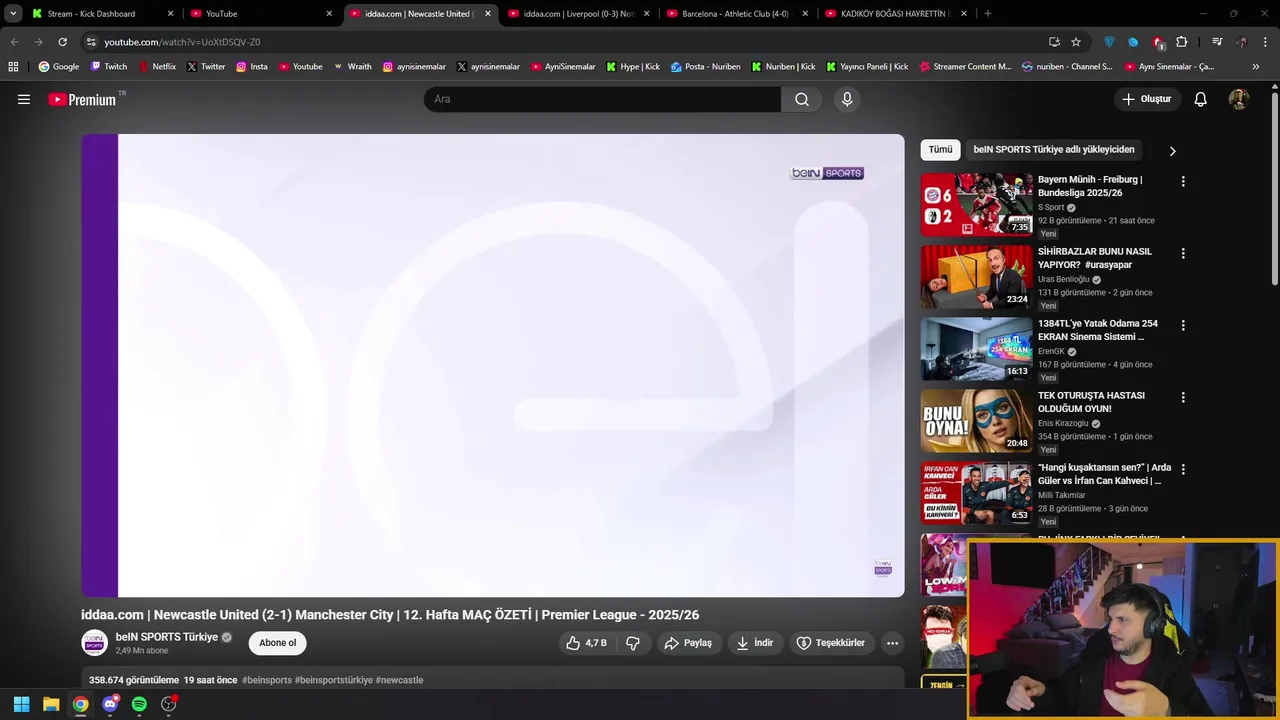Open Spotify from taskbar
Image resolution: width=1280 pixels, height=720 pixels.
(x=139, y=704)
